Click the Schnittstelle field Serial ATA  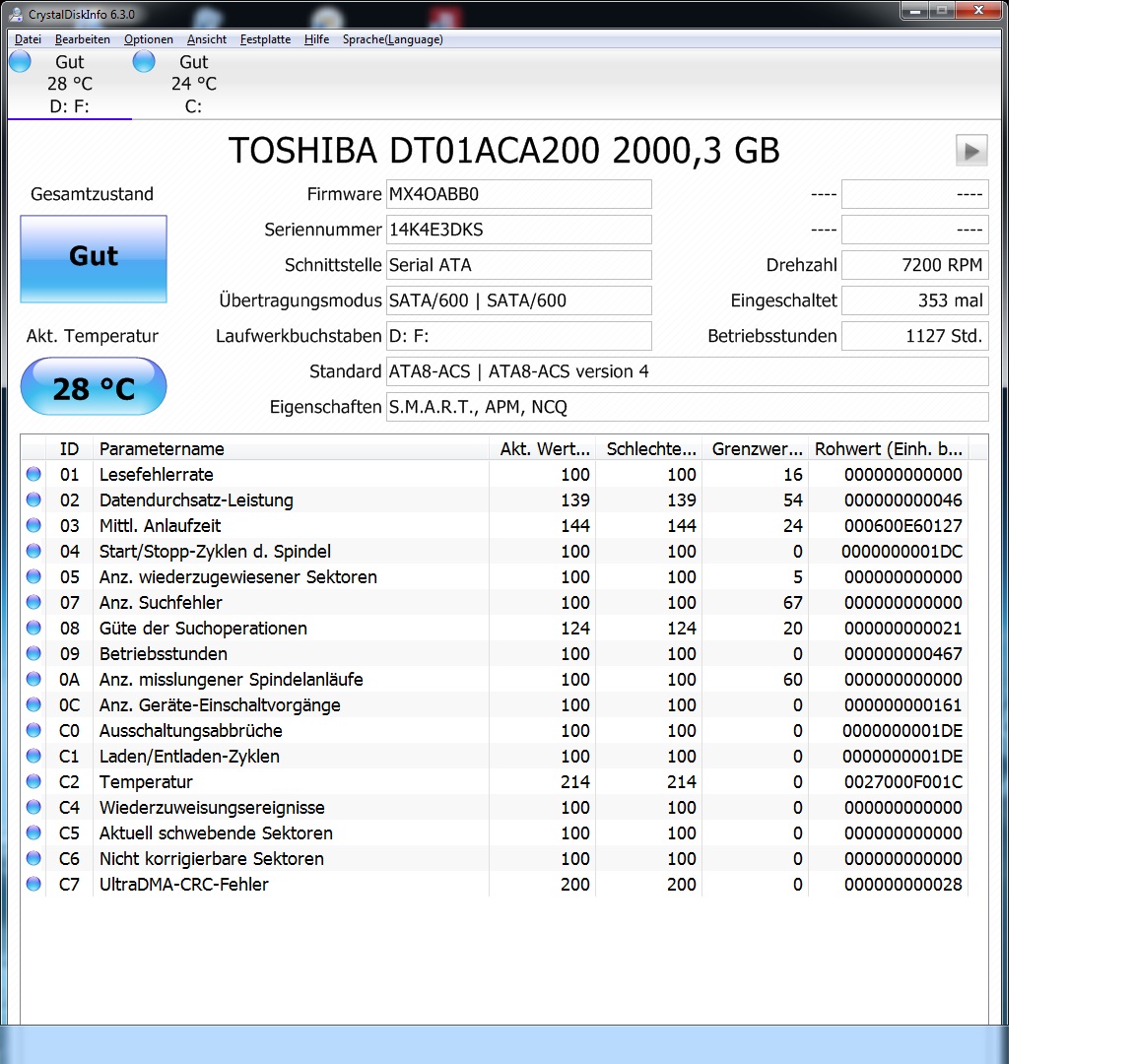coord(518,265)
